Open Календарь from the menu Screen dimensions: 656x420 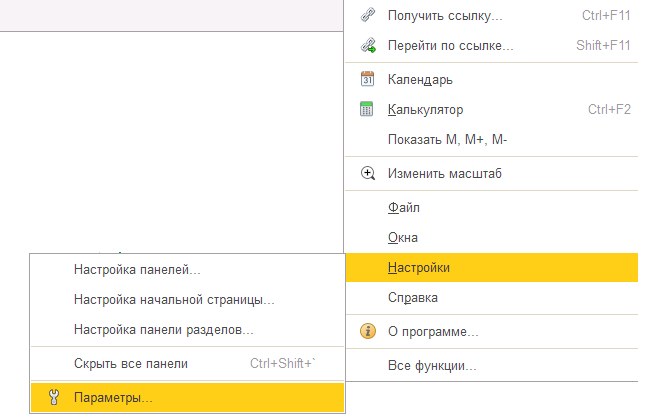pyautogui.click(x=492, y=79)
